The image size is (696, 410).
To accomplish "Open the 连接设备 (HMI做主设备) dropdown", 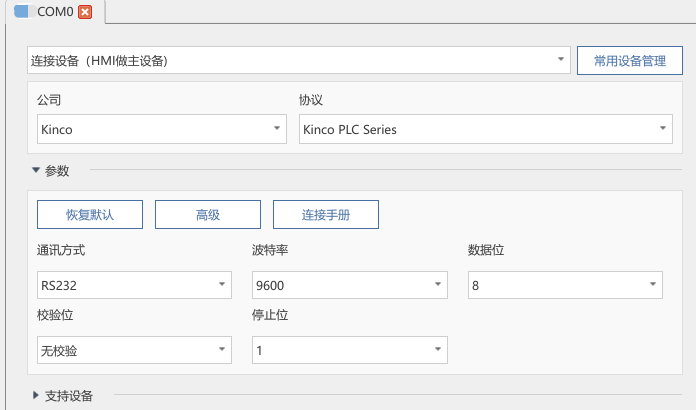I will pos(299,60).
